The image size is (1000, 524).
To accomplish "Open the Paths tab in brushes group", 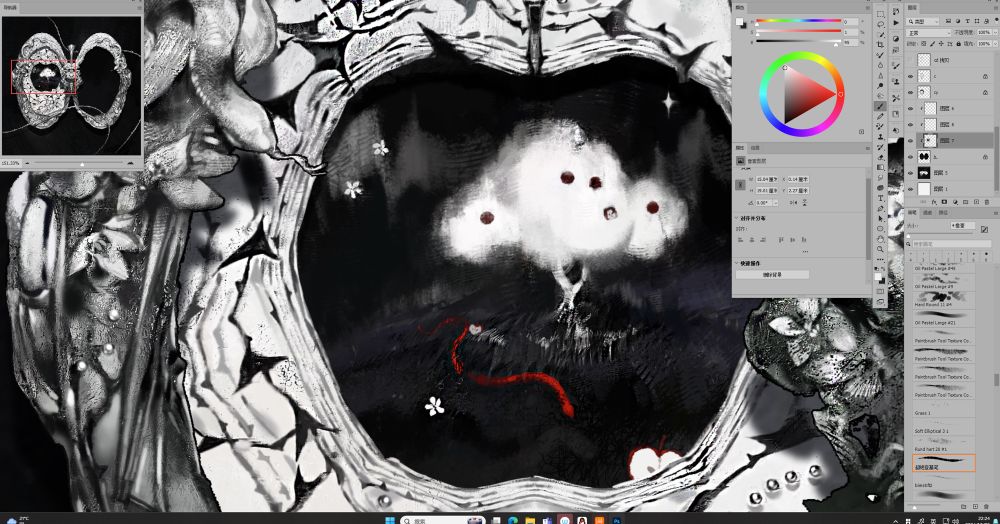I will [x=943, y=212].
